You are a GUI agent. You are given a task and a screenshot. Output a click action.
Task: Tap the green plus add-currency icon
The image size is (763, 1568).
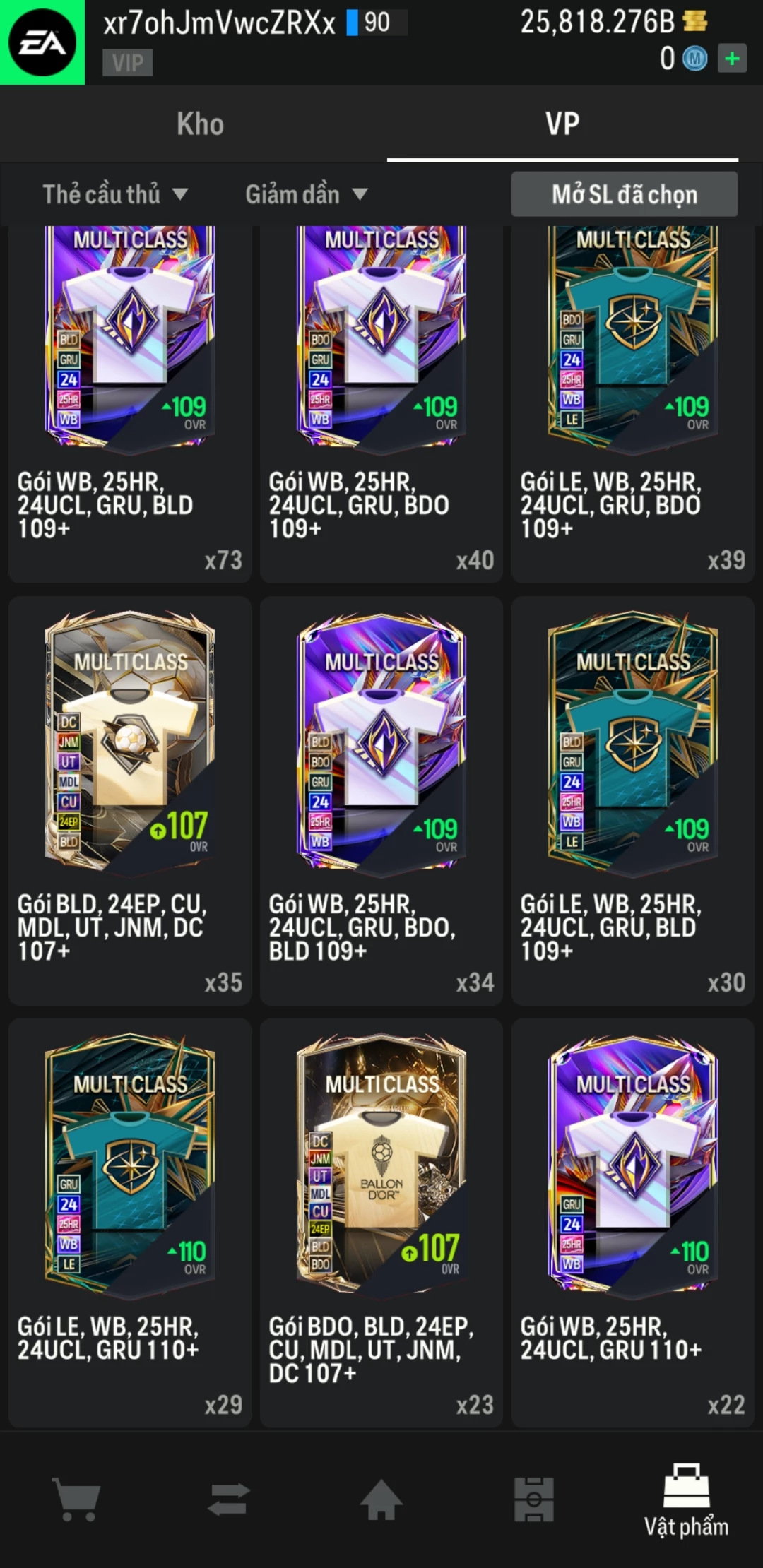(732, 59)
